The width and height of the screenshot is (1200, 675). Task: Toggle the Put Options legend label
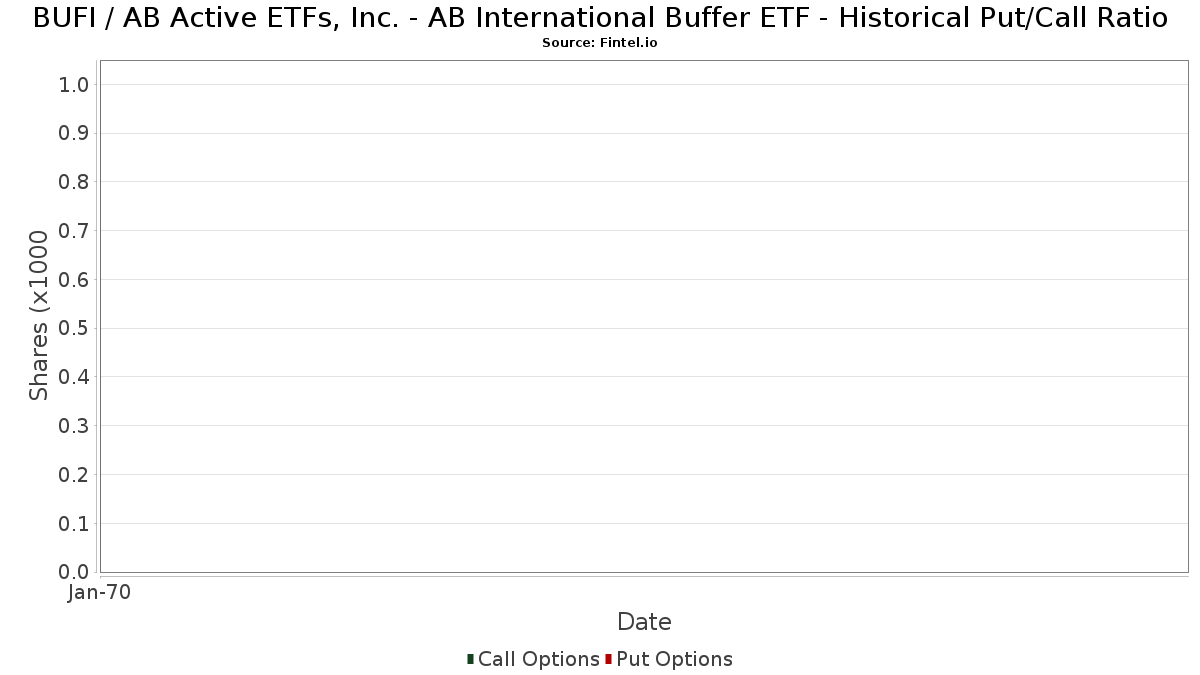point(674,659)
